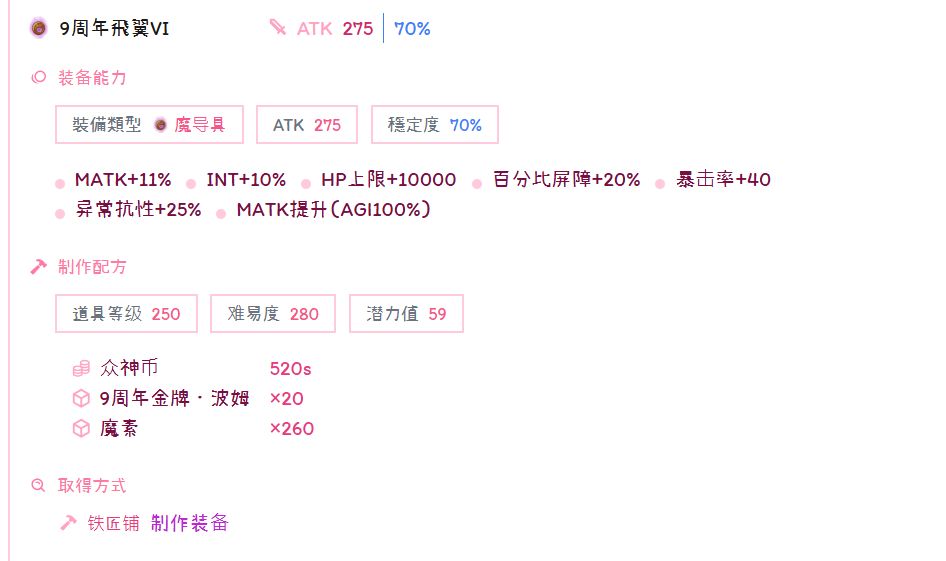Click the box icon beside 魔素
This screenshot has width=946, height=561.
coord(81,429)
